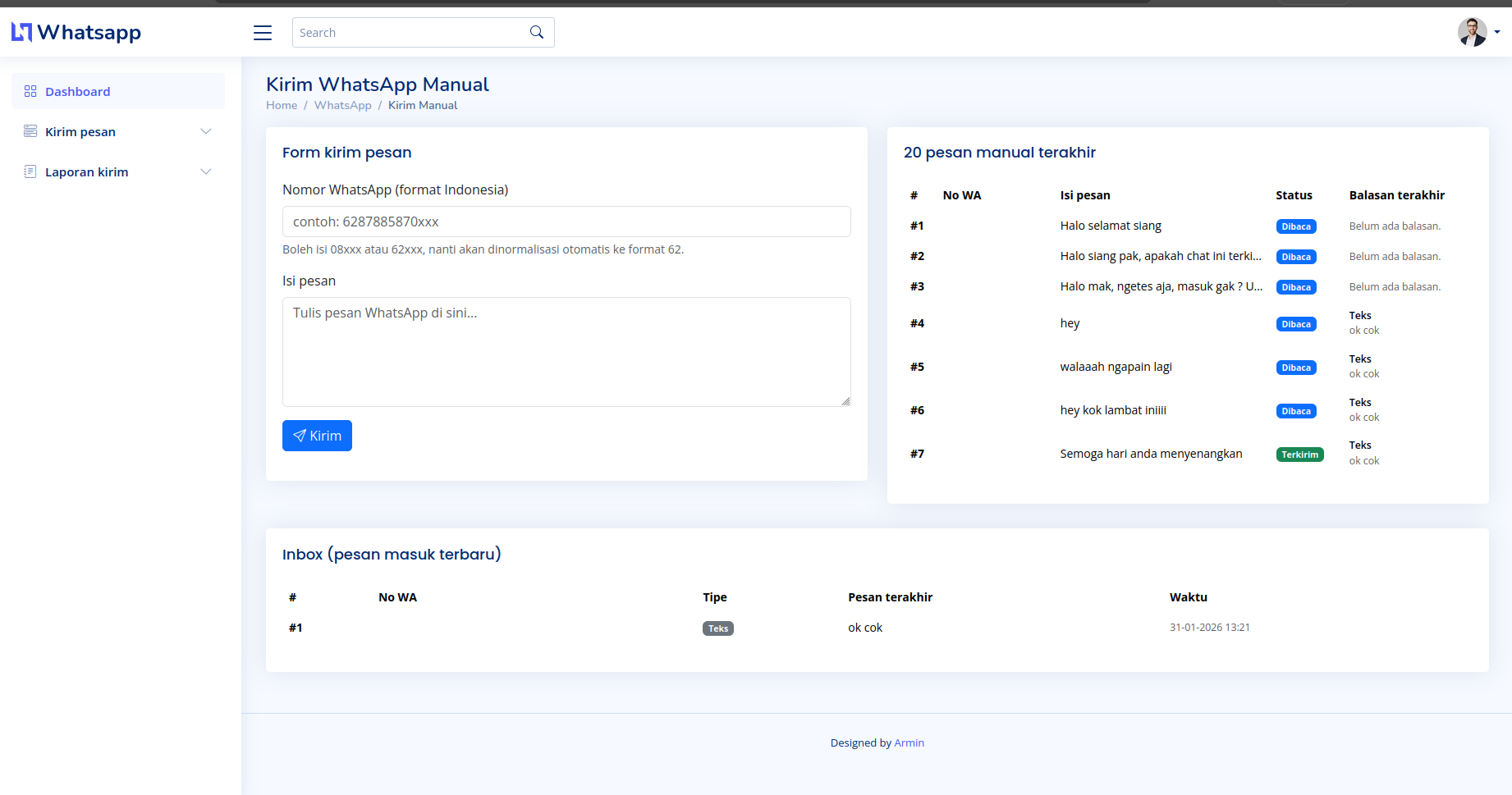
Task: Open the profile dropdown caret
Action: (x=1497, y=32)
